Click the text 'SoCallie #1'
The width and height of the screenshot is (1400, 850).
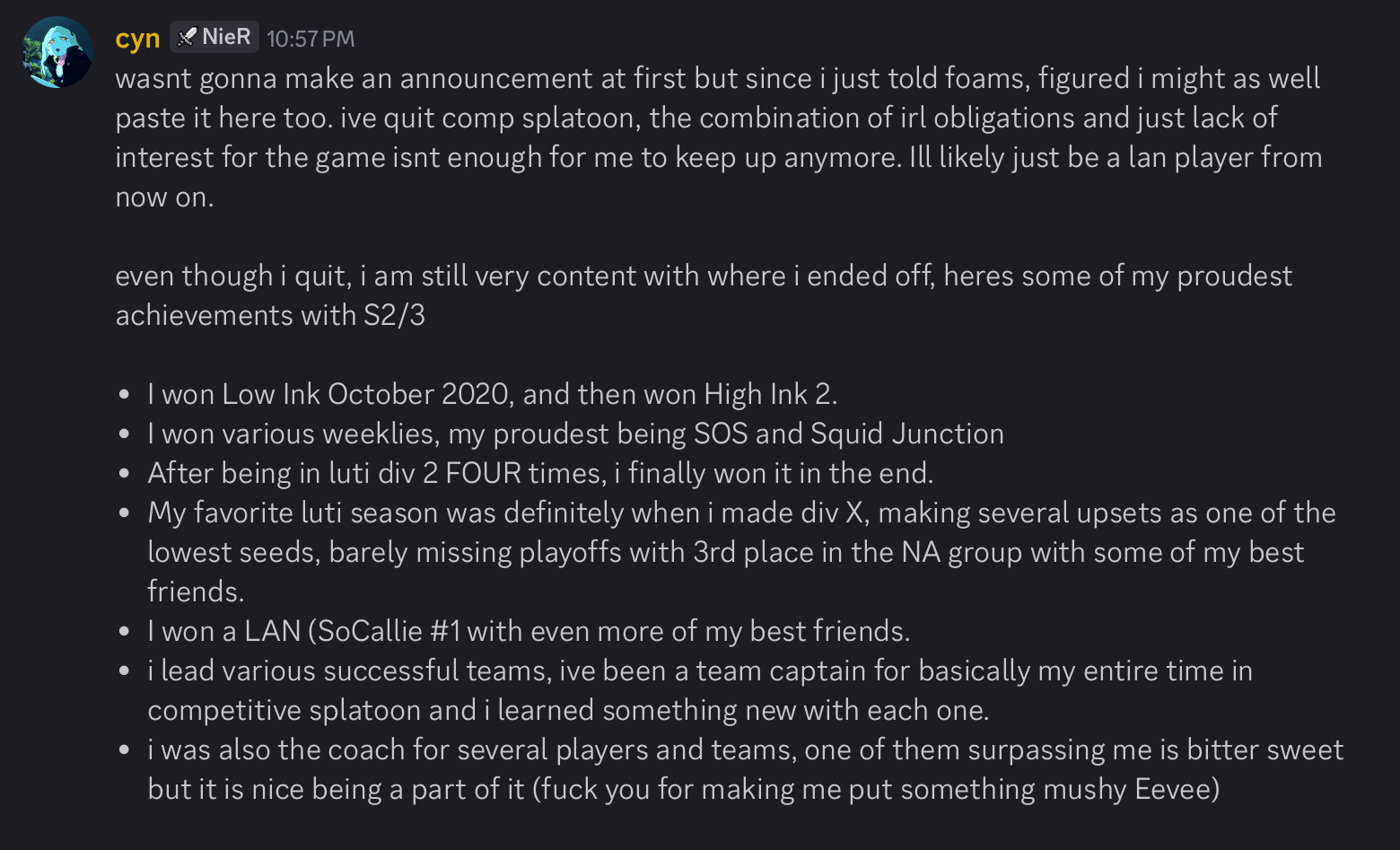click(x=389, y=631)
